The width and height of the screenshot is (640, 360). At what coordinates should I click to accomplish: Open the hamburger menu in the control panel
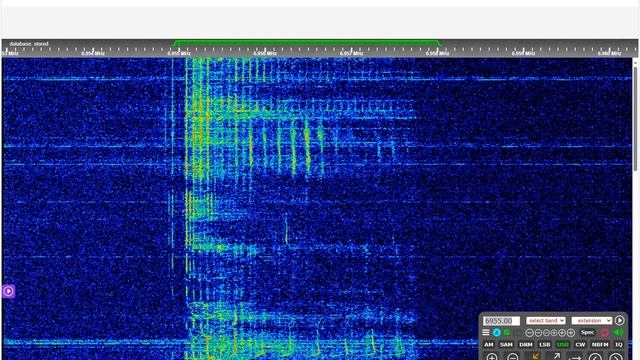486,332
